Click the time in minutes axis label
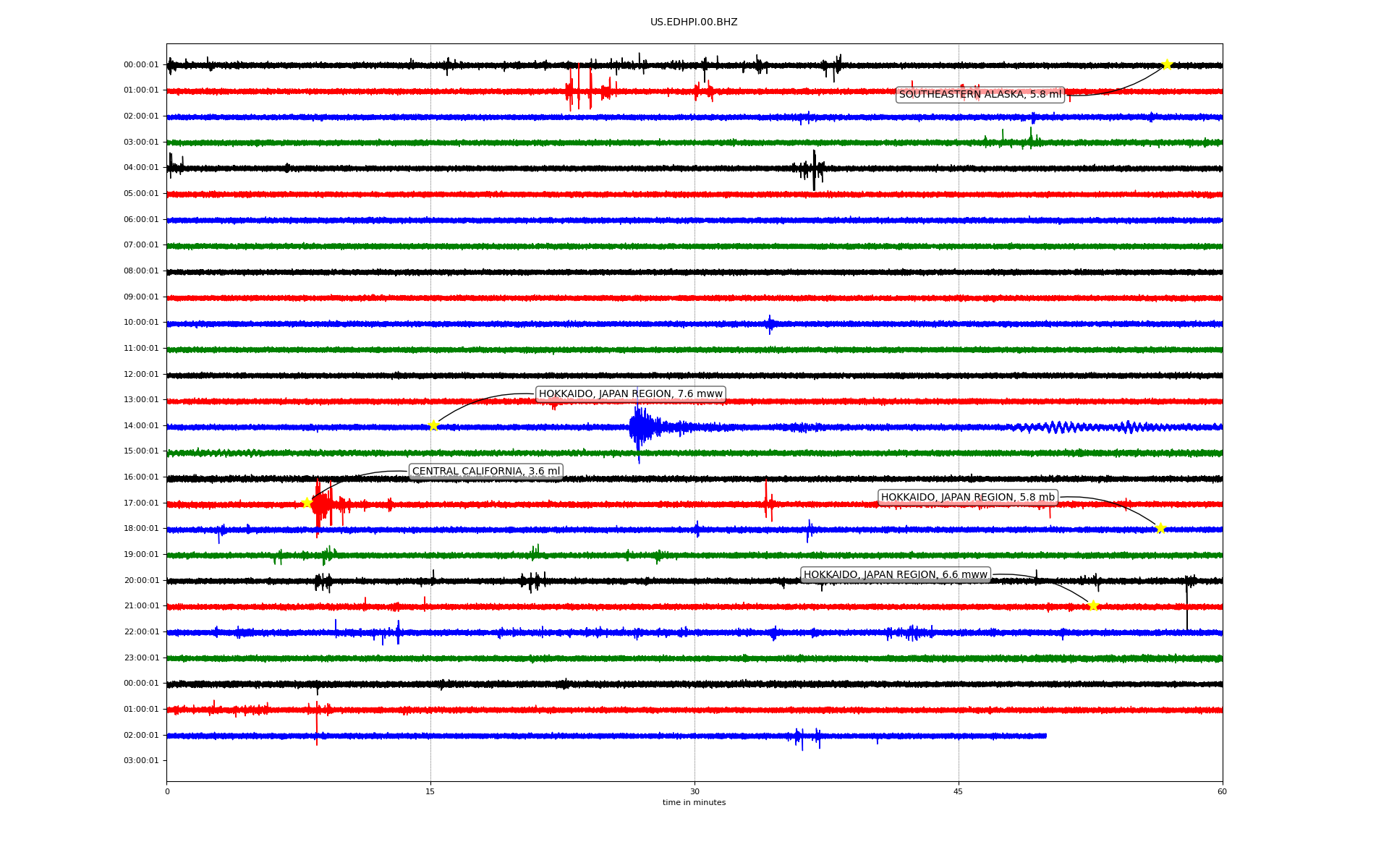The height and width of the screenshot is (868, 1389). click(x=694, y=802)
